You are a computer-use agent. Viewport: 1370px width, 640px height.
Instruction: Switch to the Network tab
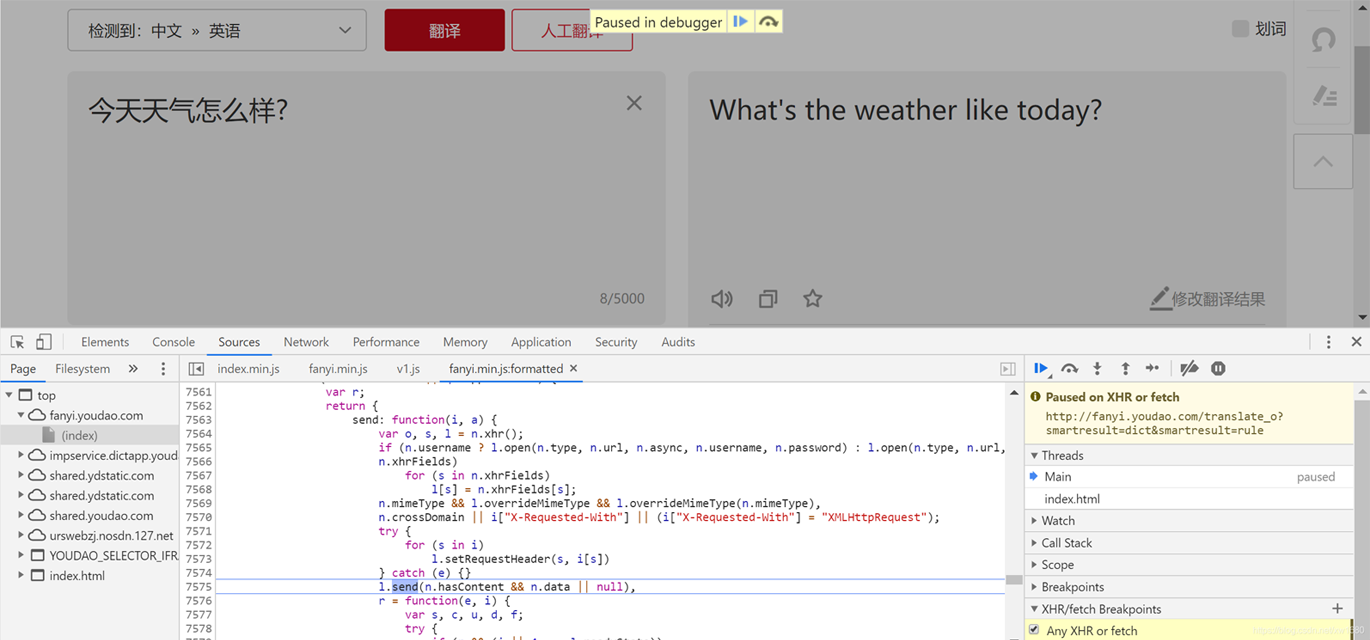tap(306, 342)
